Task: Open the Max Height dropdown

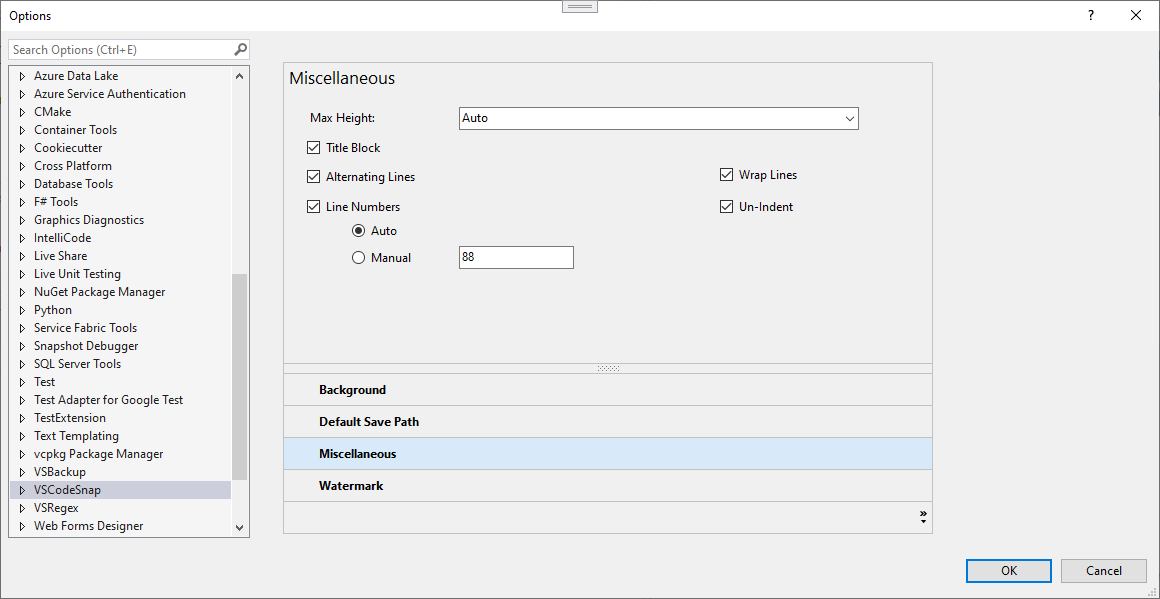Action: tap(849, 118)
